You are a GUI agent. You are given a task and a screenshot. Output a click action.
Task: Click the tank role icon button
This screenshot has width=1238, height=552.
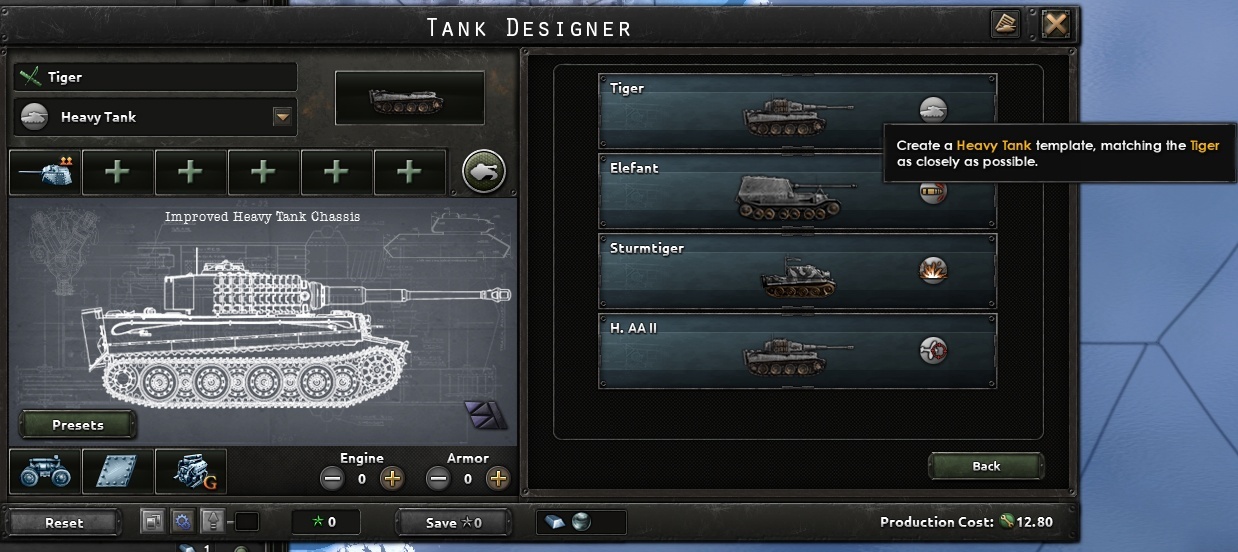(x=484, y=172)
